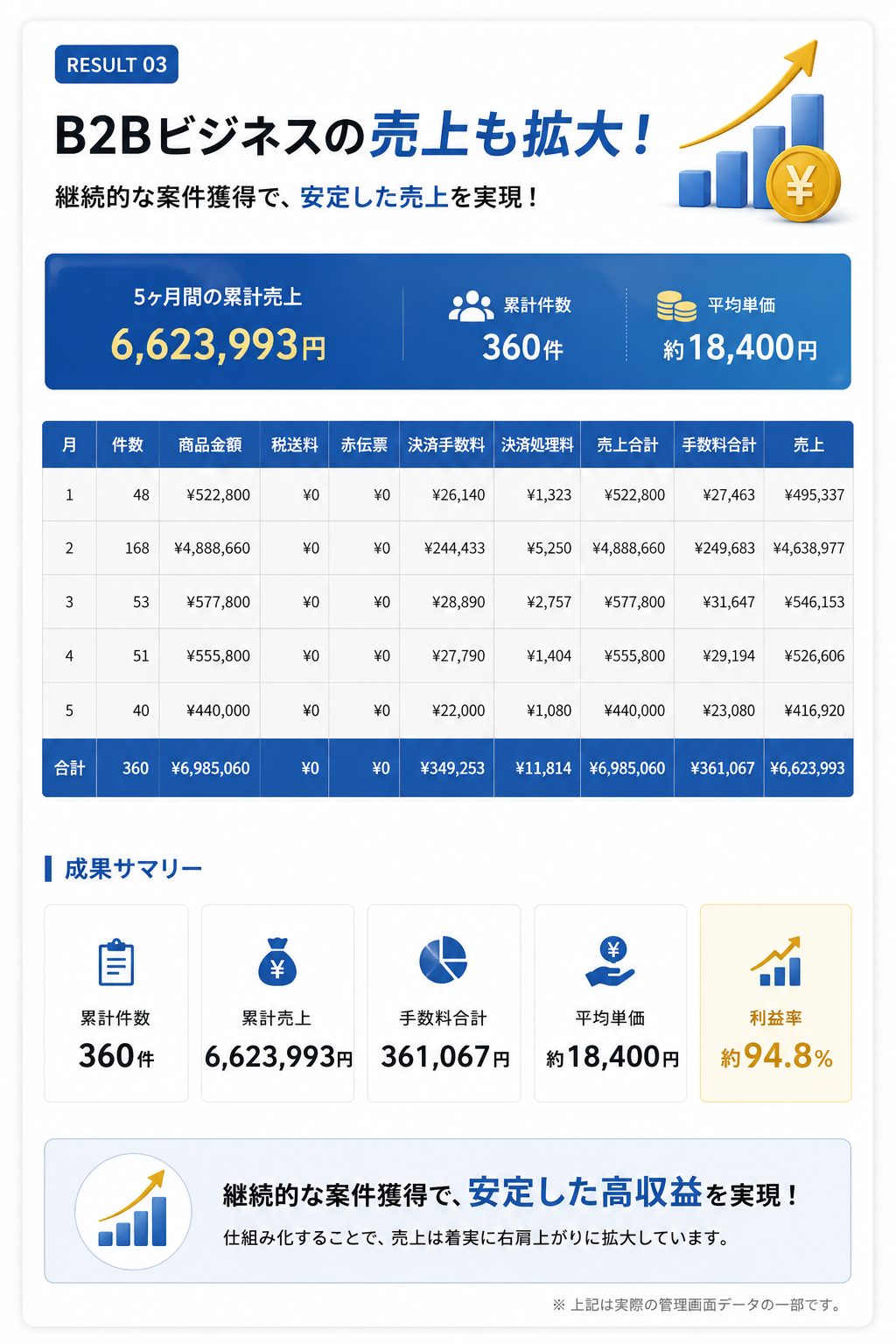896x1344 pixels.
Task: Click the stacked coins icon beside 平均単価
Action: tap(676, 305)
